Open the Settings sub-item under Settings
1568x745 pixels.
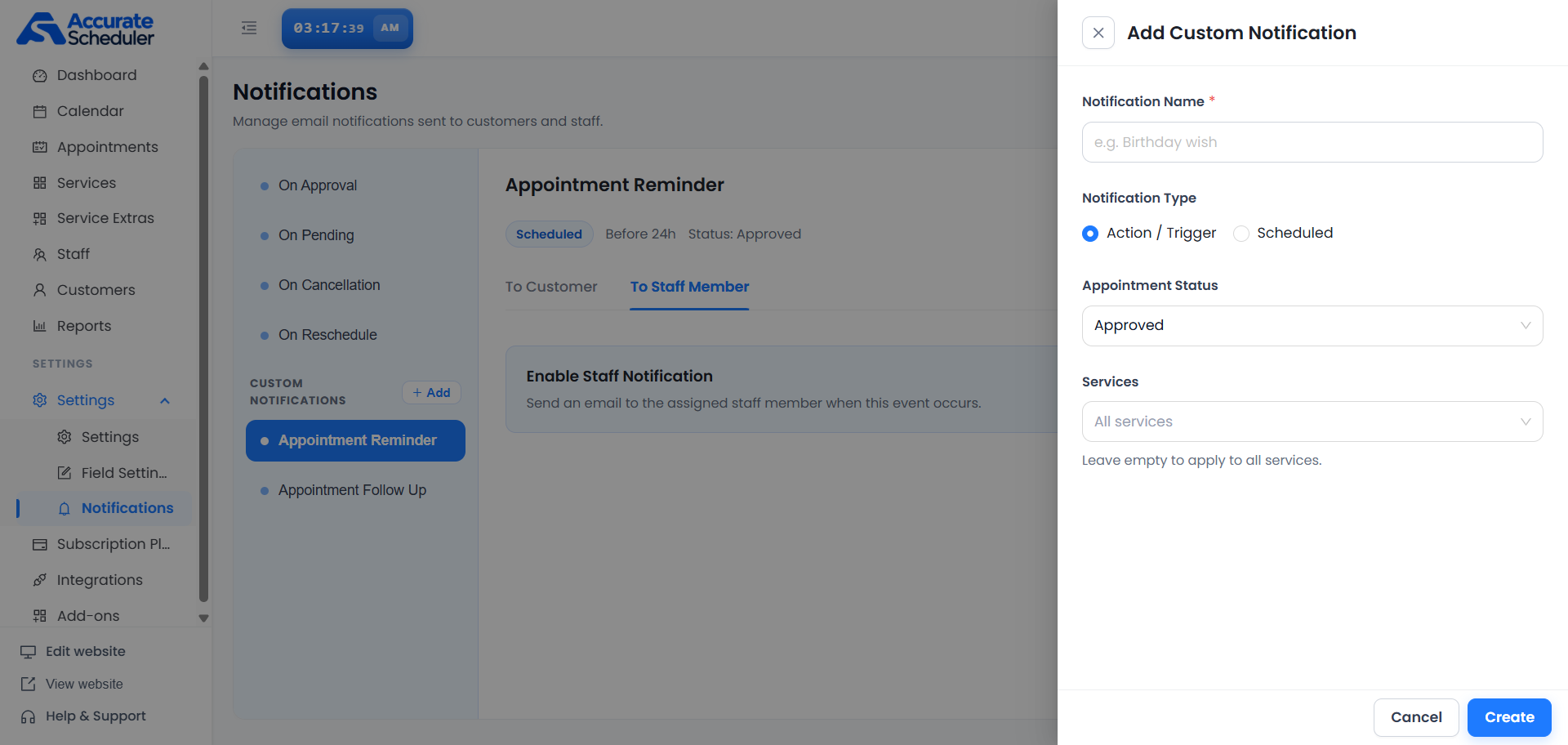point(98,437)
